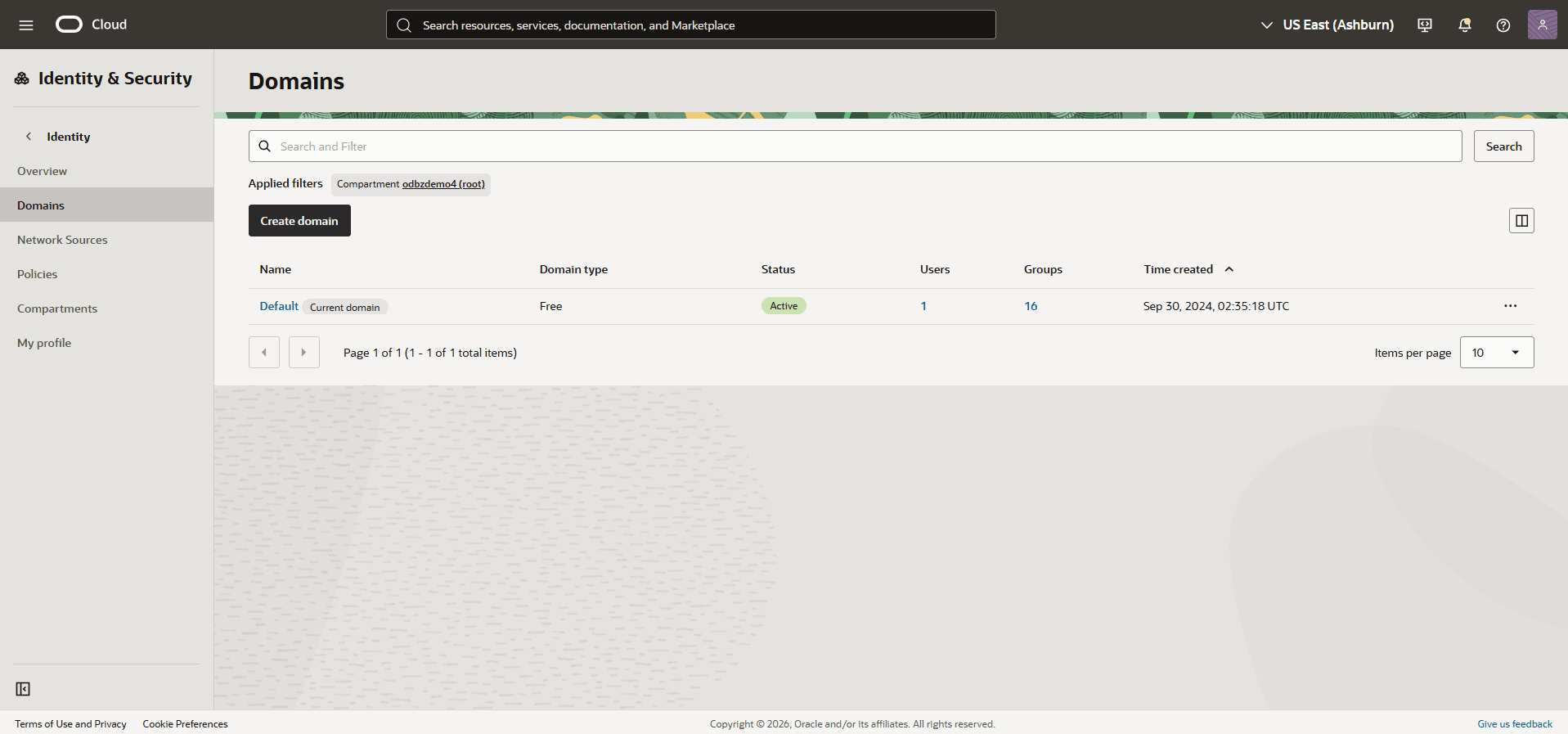Go to next page of results

click(304, 353)
